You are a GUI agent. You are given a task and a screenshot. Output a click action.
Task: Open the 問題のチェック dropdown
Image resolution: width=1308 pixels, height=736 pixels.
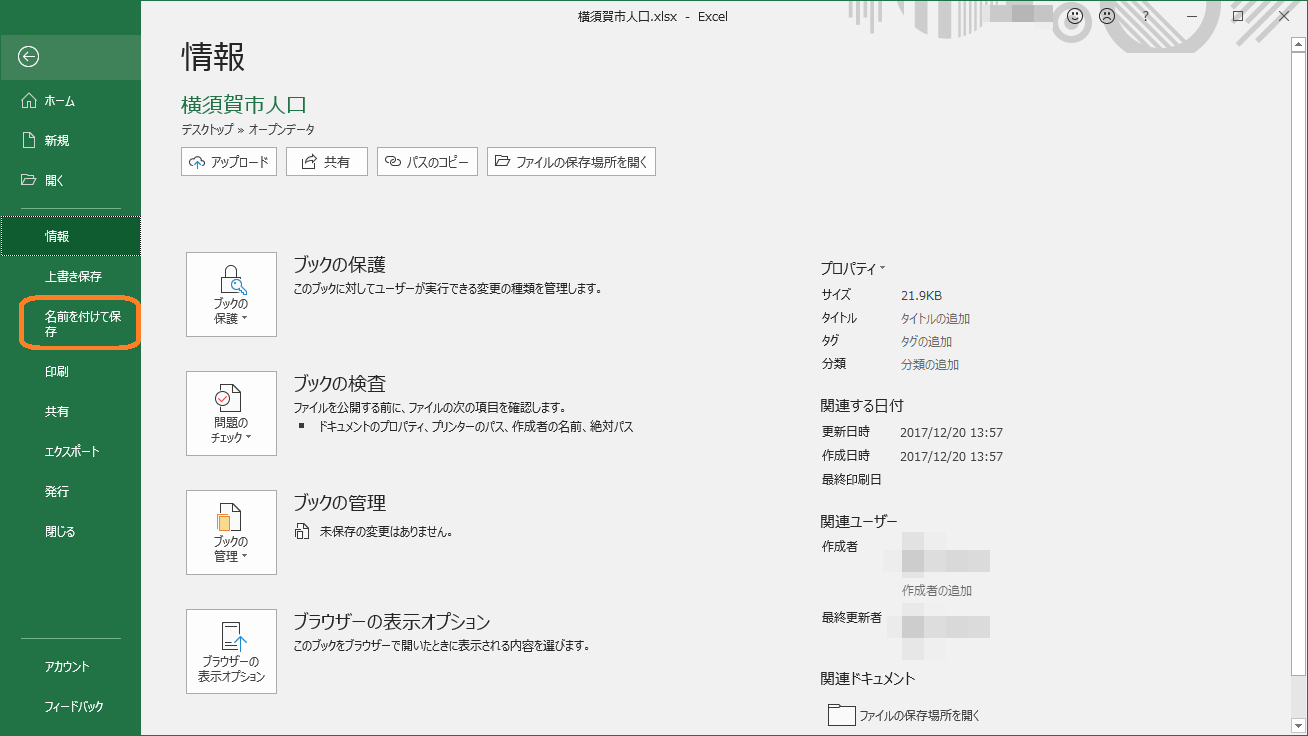231,413
